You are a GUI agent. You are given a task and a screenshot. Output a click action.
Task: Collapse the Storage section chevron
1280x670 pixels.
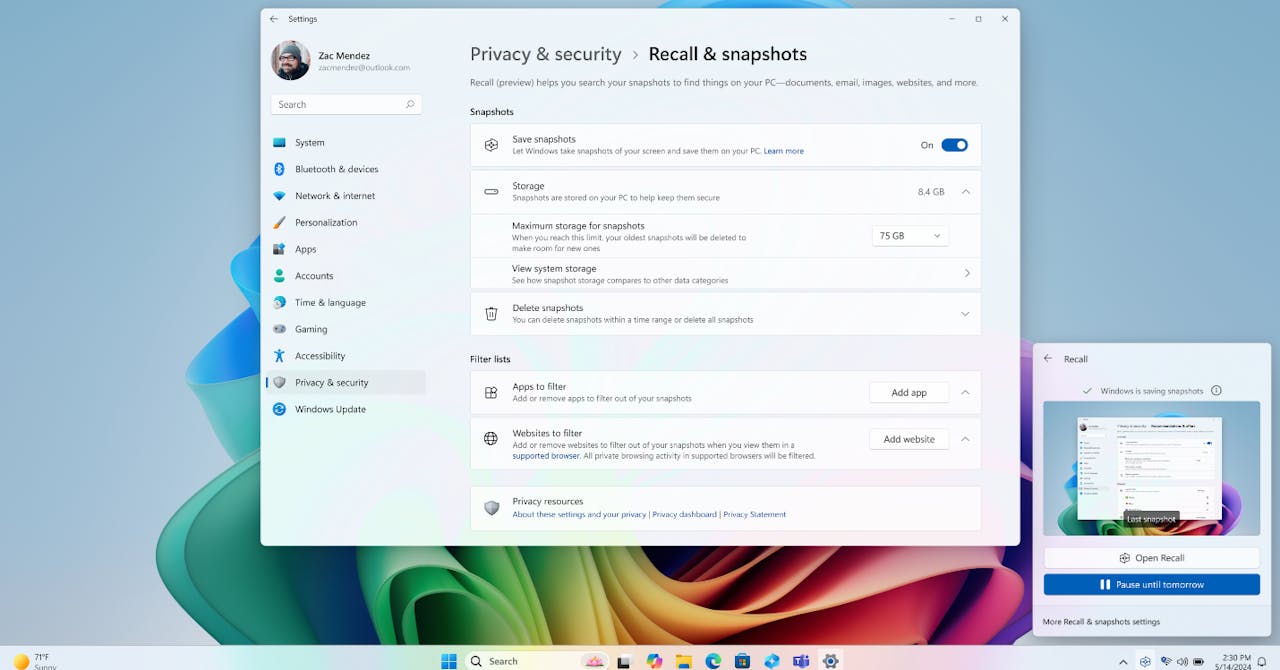pyautogui.click(x=965, y=192)
